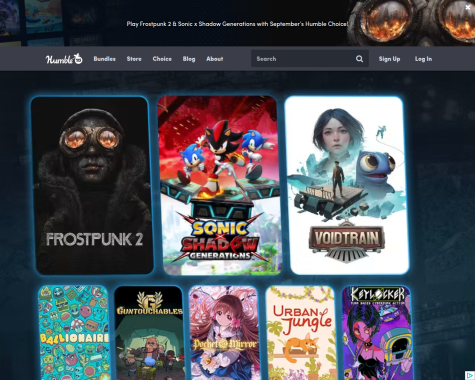
Task: Open the Store menu
Action: coord(134,59)
